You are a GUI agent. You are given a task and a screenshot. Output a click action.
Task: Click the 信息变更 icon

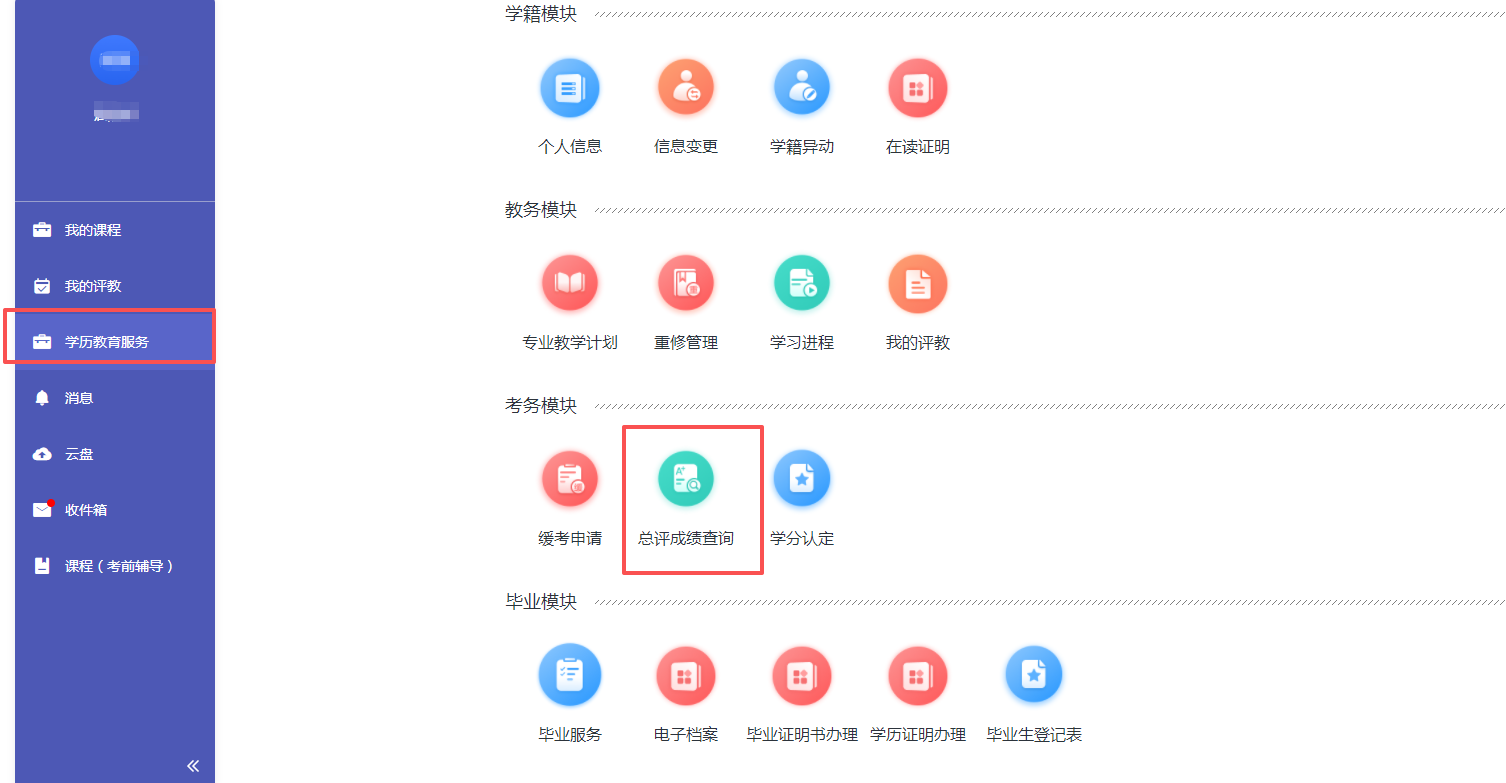pyautogui.click(x=685, y=89)
